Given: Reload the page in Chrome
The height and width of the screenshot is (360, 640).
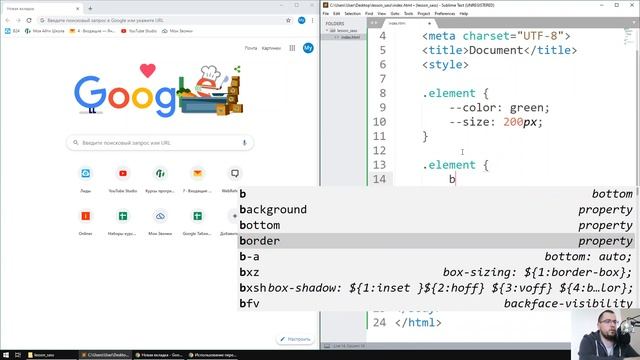Looking at the screenshot, I should [x=29, y=20].
